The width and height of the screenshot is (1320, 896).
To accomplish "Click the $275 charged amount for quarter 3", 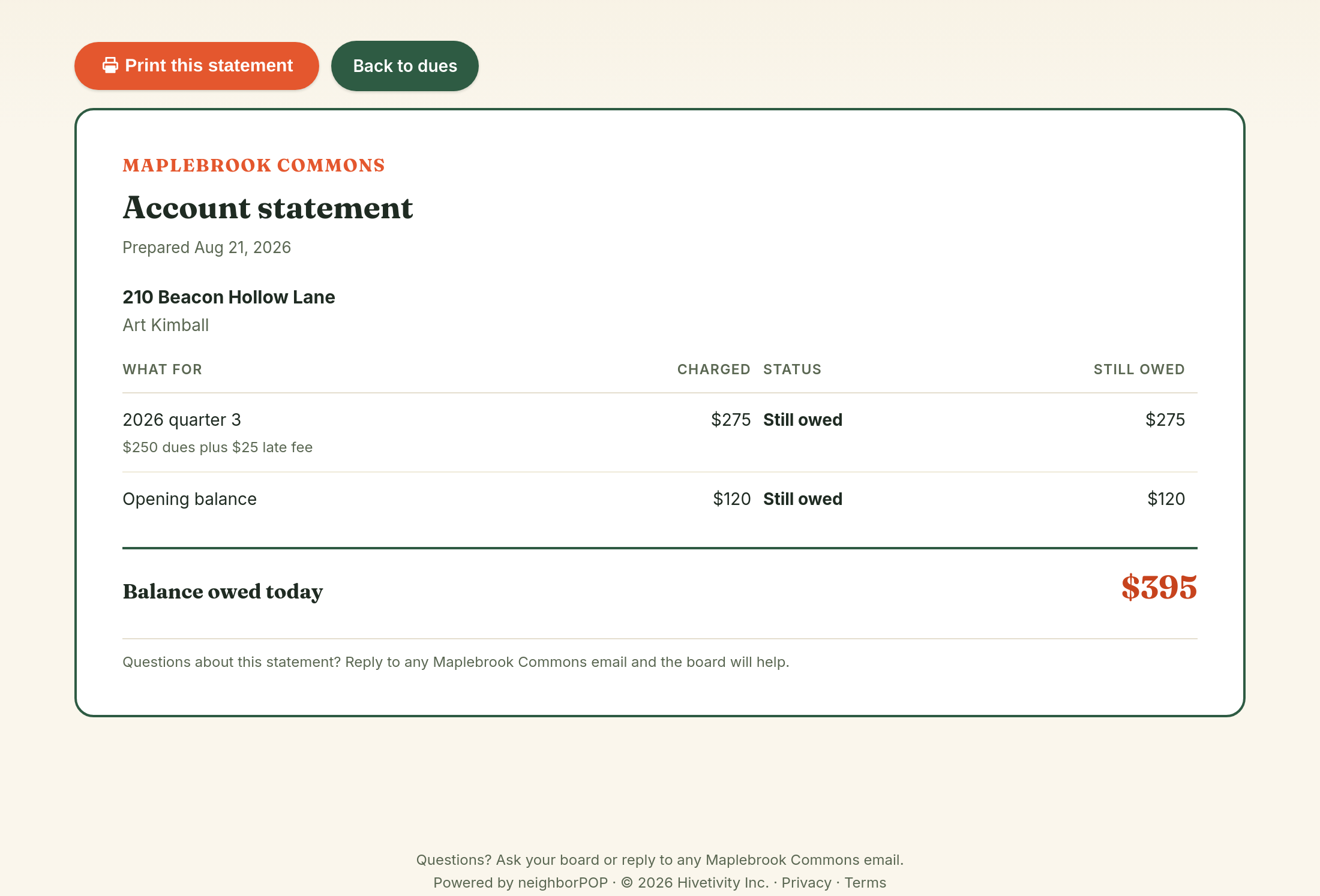I will click(x=731, y=420).
